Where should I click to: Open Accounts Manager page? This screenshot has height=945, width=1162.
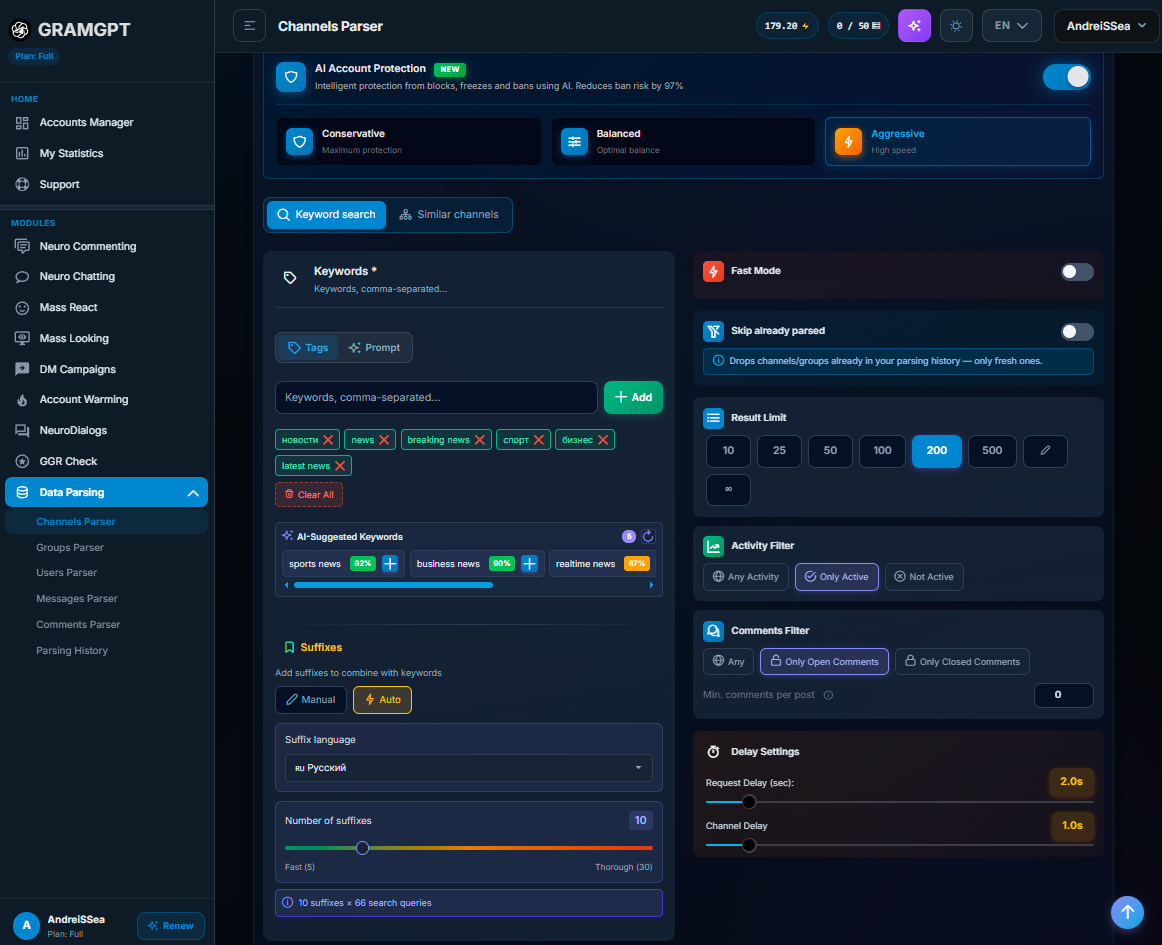[86, 122]
